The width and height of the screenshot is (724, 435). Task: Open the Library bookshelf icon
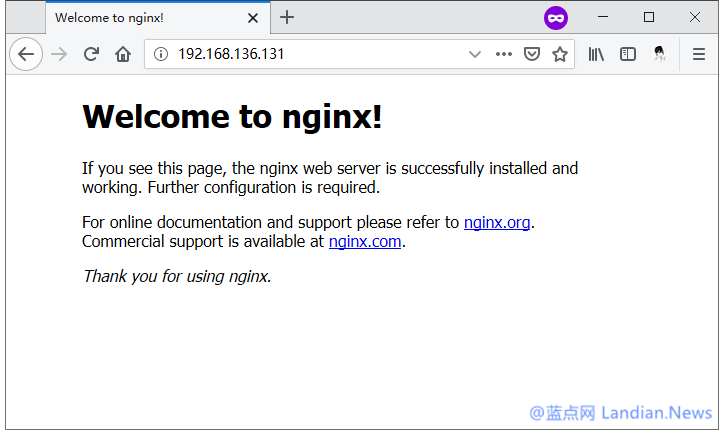coord(596,54)
